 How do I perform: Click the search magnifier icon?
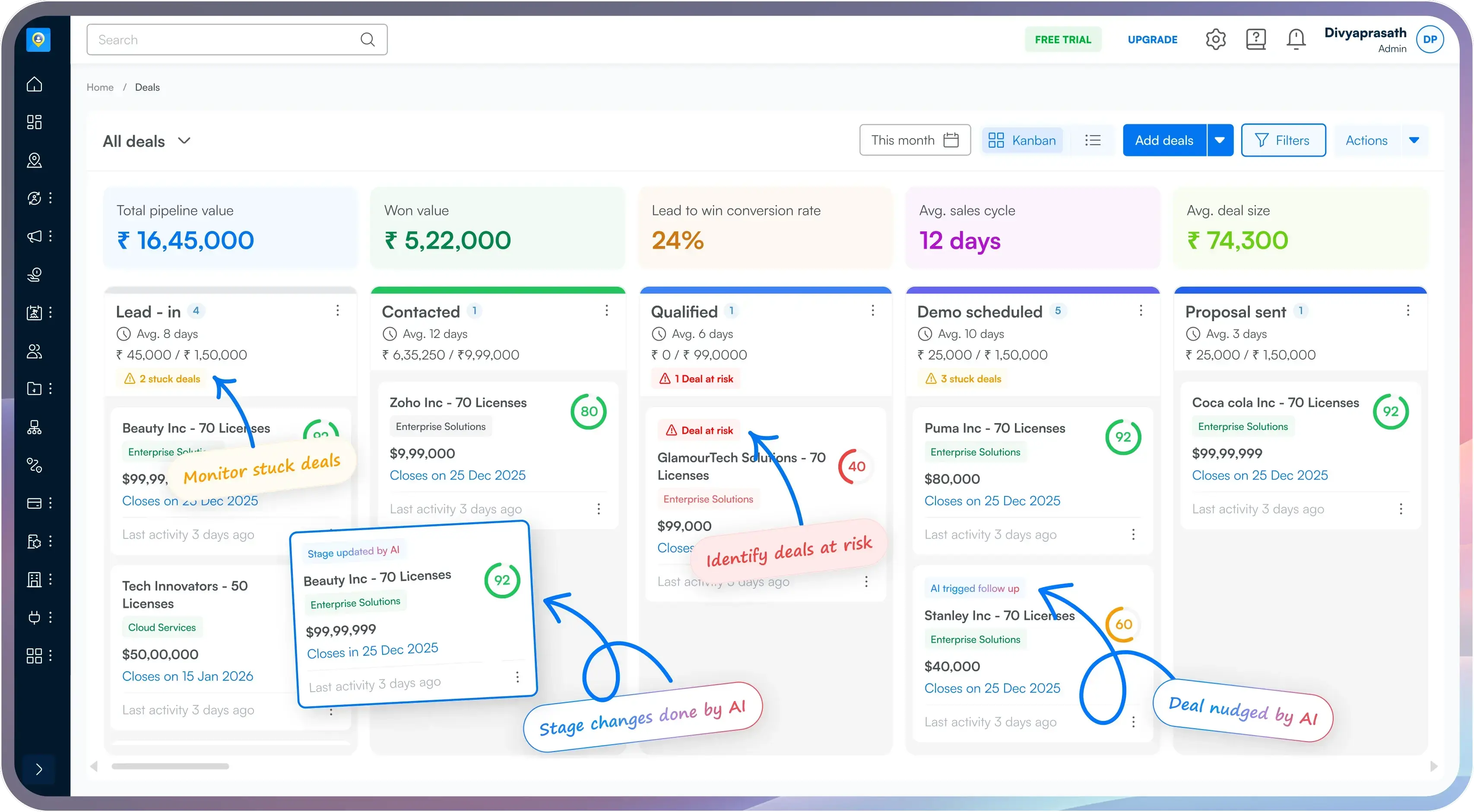(x=368, y=39)
